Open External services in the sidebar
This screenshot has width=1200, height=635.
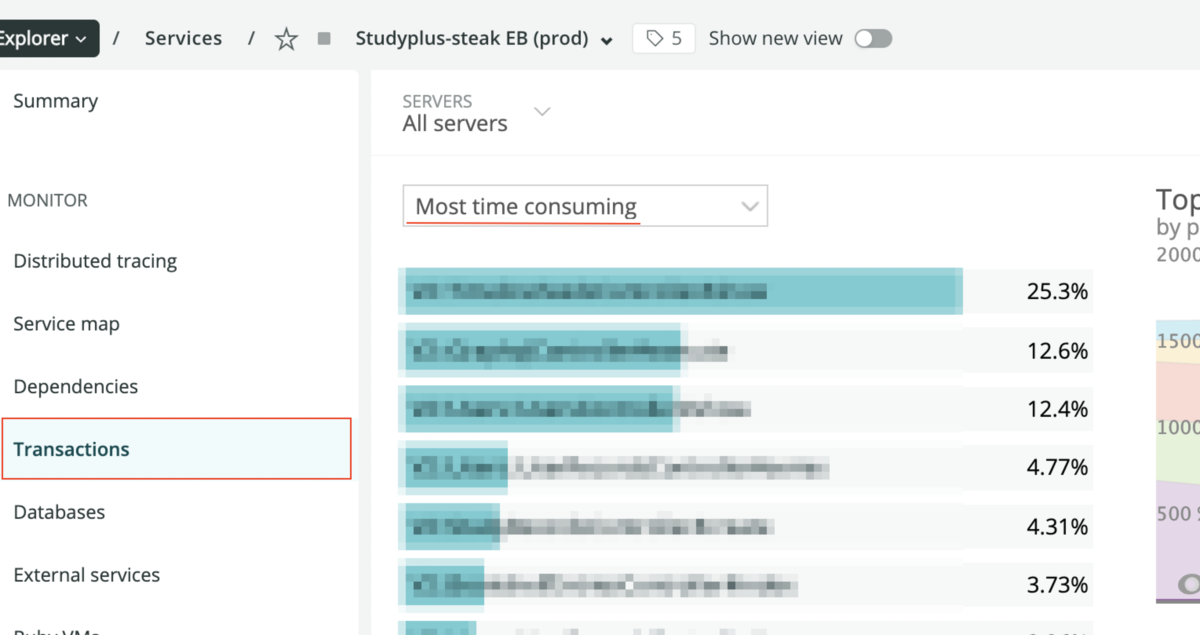click(x=87, y=575)
